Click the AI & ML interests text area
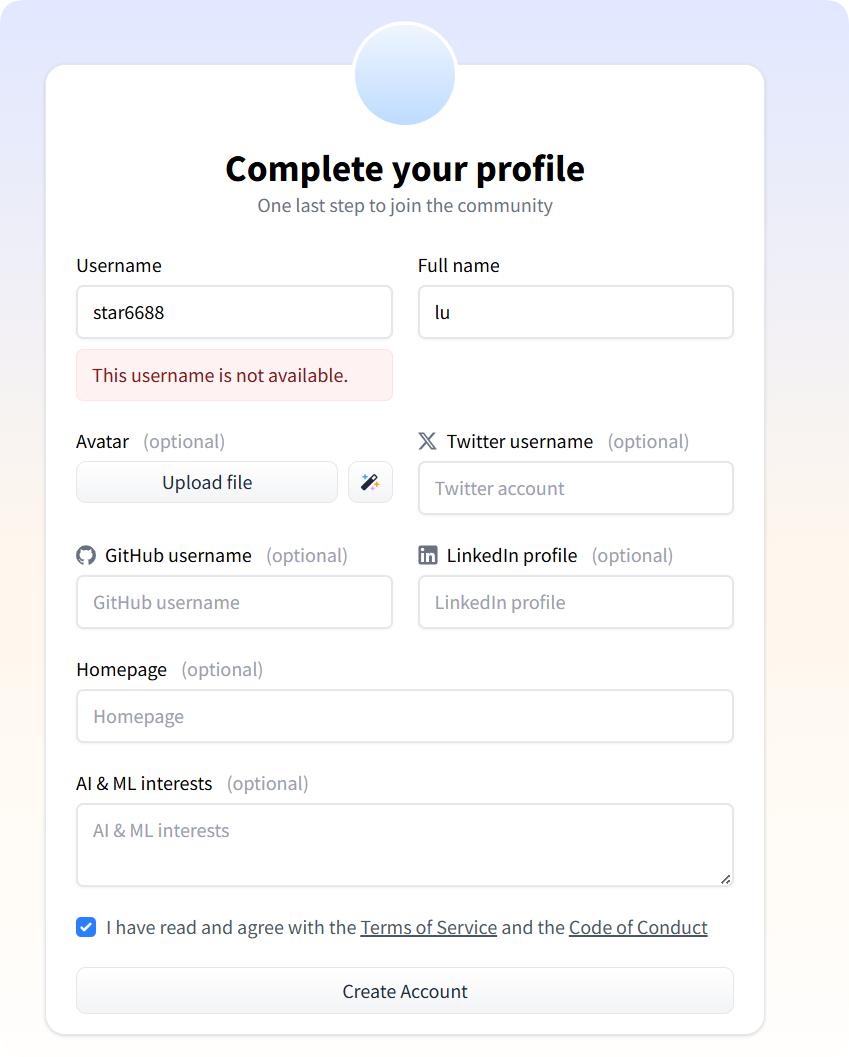Screen dimensions: 849x1057 click(x=405, y=844)
